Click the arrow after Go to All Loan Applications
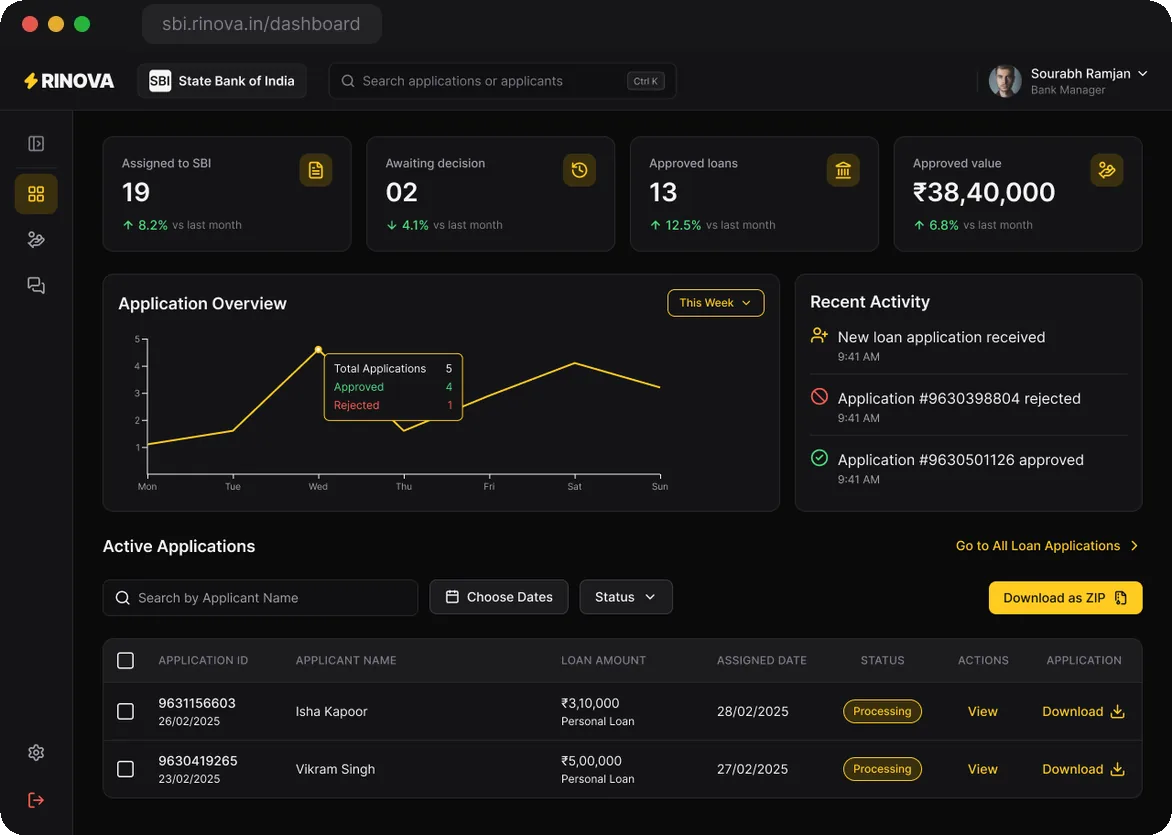The width and height of the screenshot is (1172, 835). click(1135, 546)
